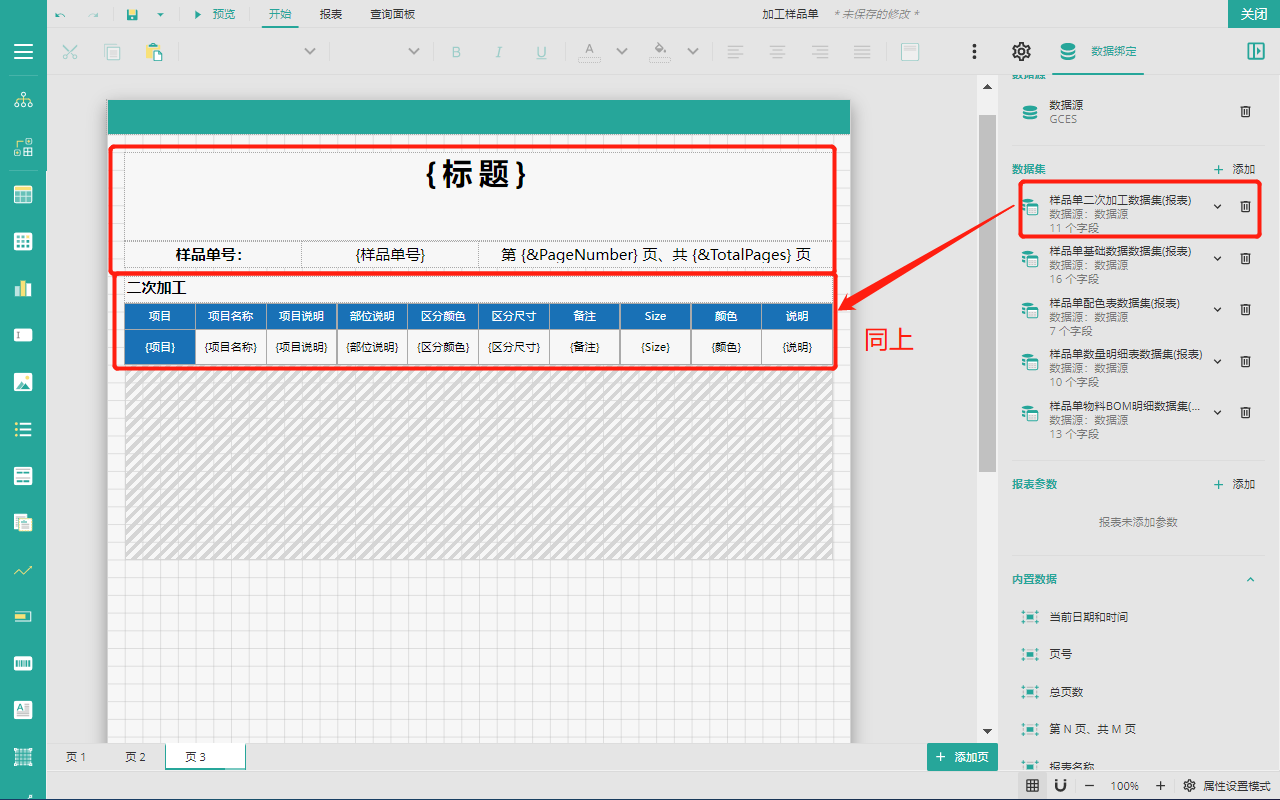Delete the 样品单配色表数据集 dataset
The width and height of the screenshot is (1280, 800).
1245,310
